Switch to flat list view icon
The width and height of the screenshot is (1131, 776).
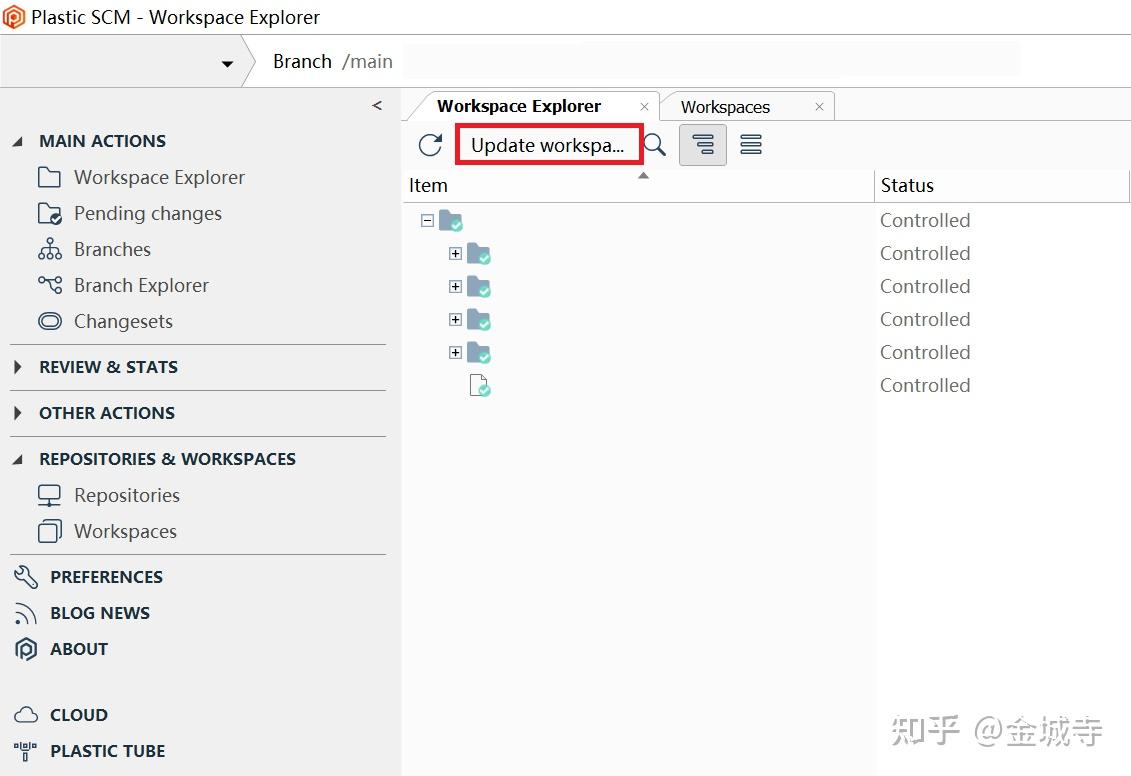[x=751, y=144]
